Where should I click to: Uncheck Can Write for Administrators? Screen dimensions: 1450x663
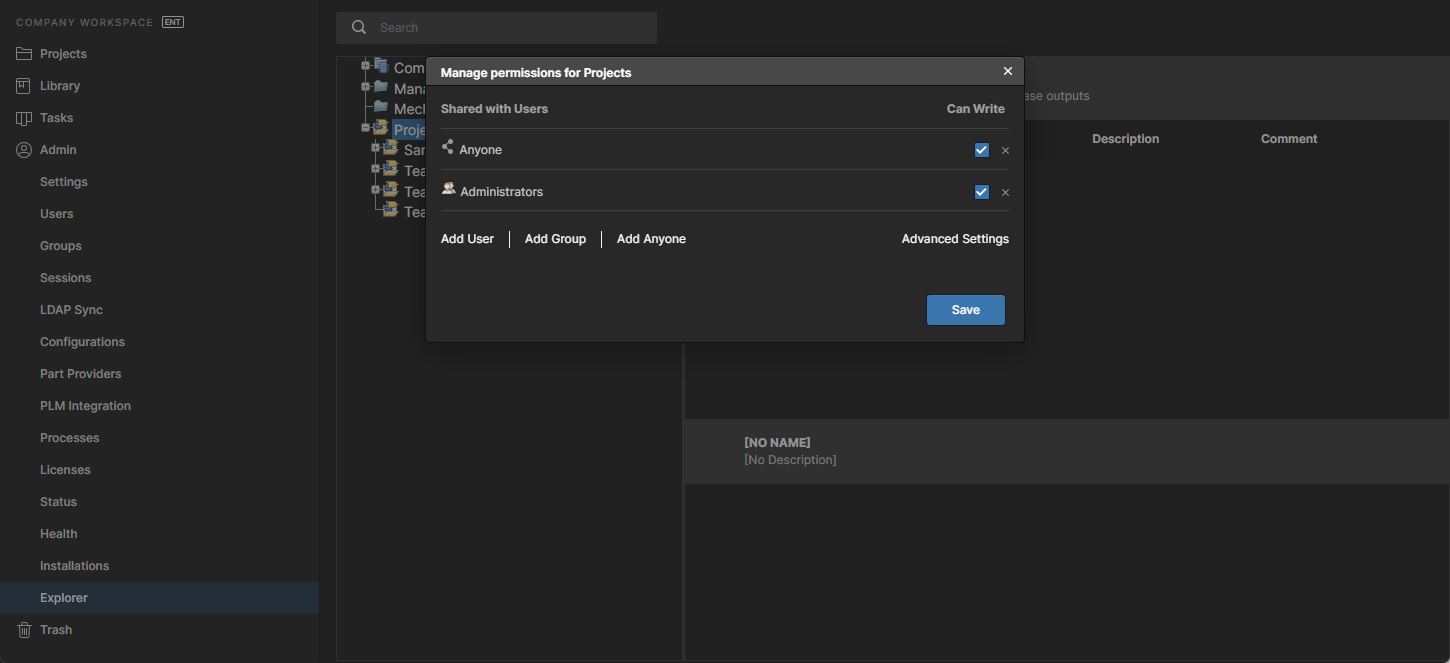(x=981, y=192)
